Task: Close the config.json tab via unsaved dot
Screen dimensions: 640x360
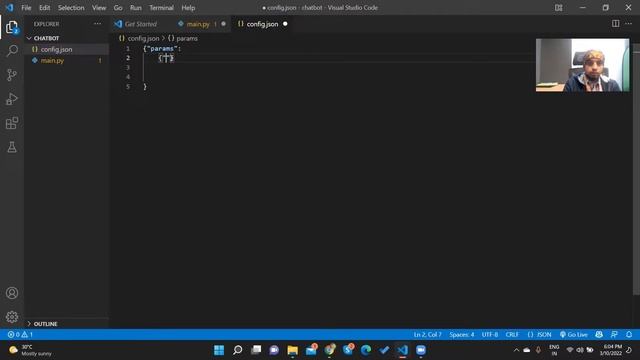Action: tap(285, 24)
